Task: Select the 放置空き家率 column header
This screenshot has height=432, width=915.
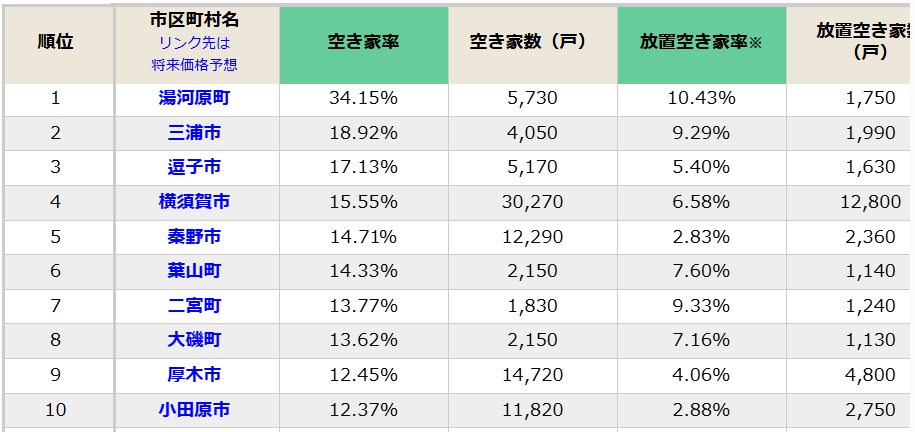Action: pyautogui.click(x=701, y=42)
